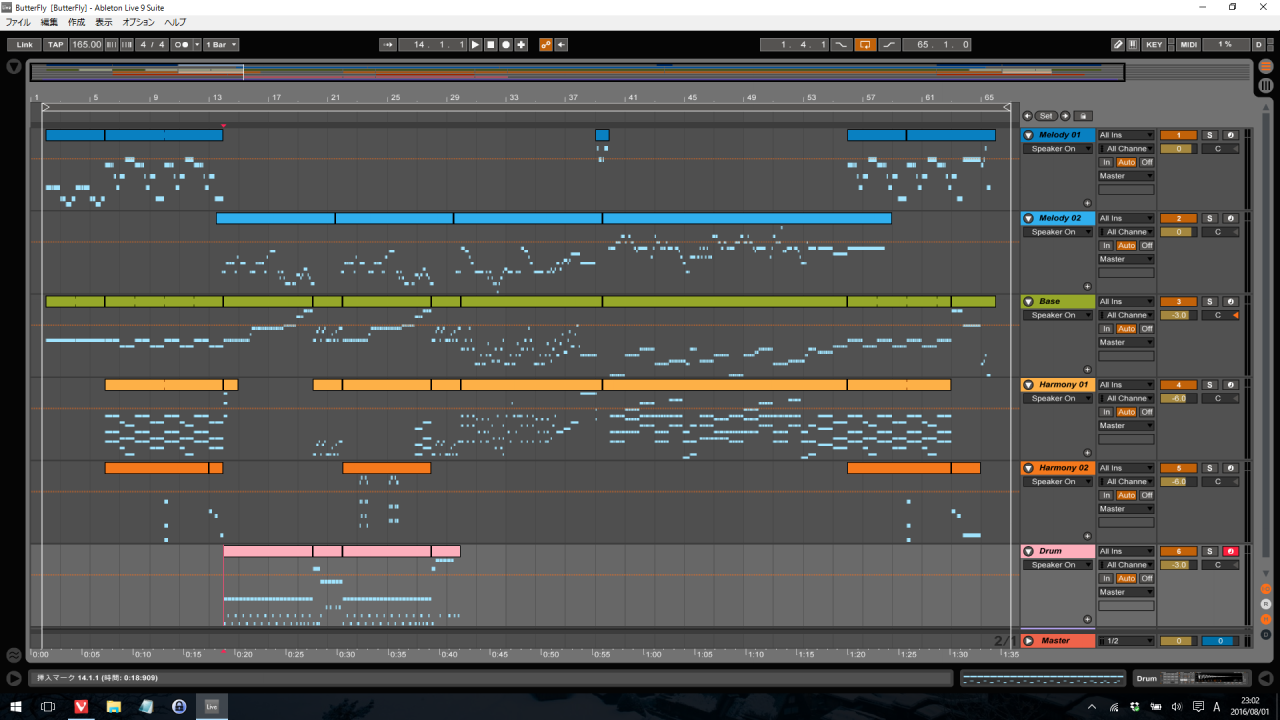Click the Stop transport button
Viewport: 1280px width, 720px height.
(491, 45)
